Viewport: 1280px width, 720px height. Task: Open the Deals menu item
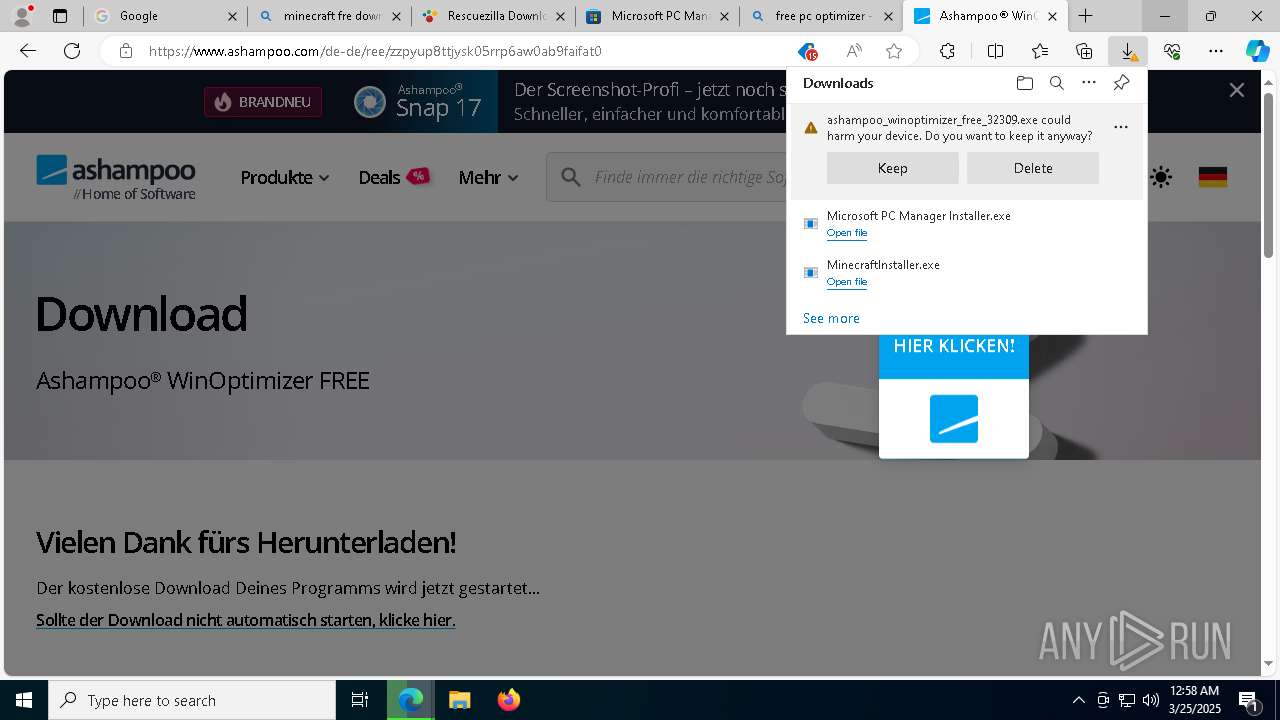pos(394,177)
